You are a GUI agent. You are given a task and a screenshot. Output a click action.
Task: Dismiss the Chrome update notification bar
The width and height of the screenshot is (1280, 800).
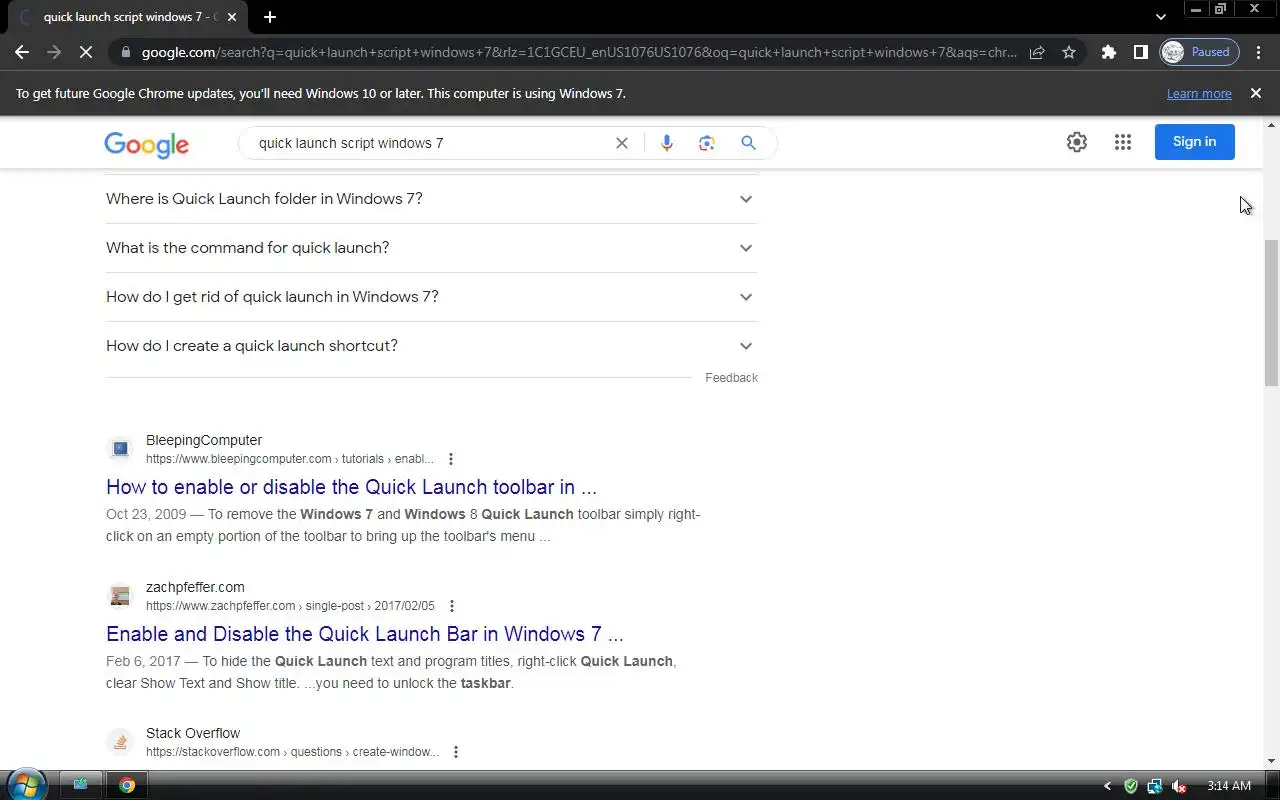pyautogui.click(x=1255, y=93)
